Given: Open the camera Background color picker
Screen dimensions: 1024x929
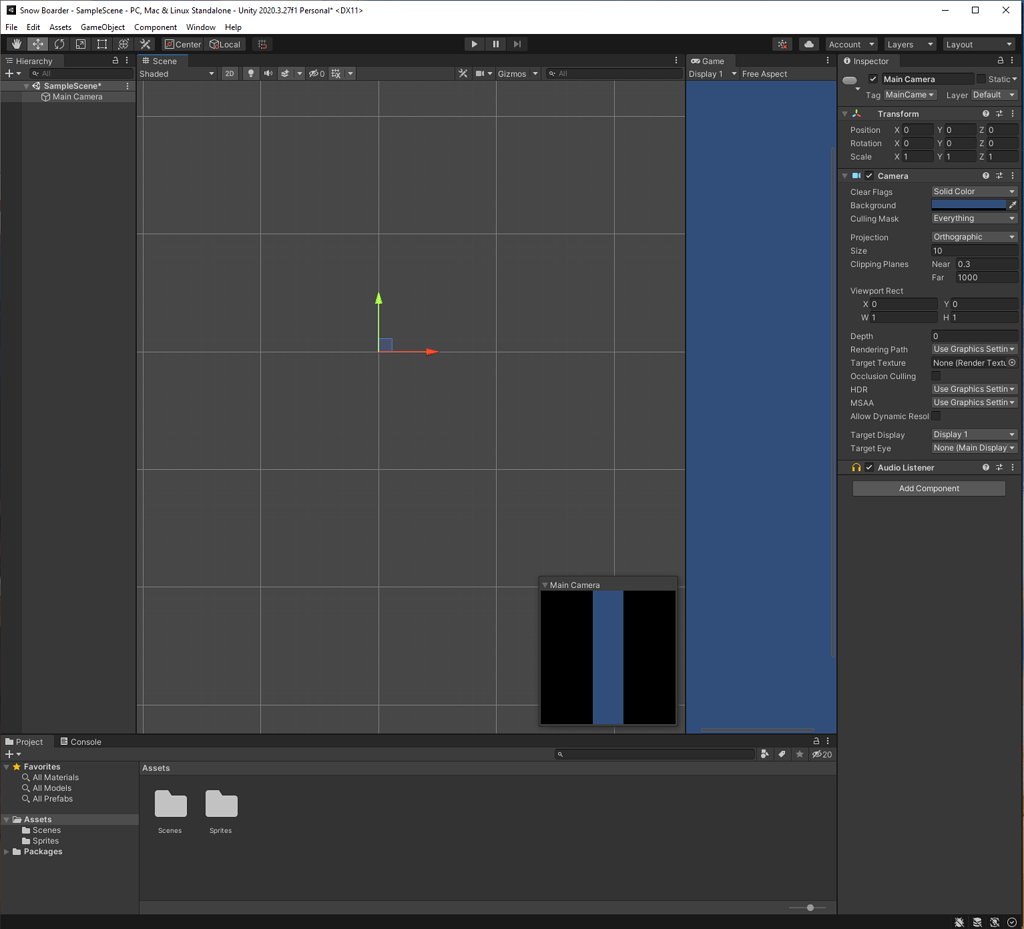Looking at the screenshot, I should [968, 205].
